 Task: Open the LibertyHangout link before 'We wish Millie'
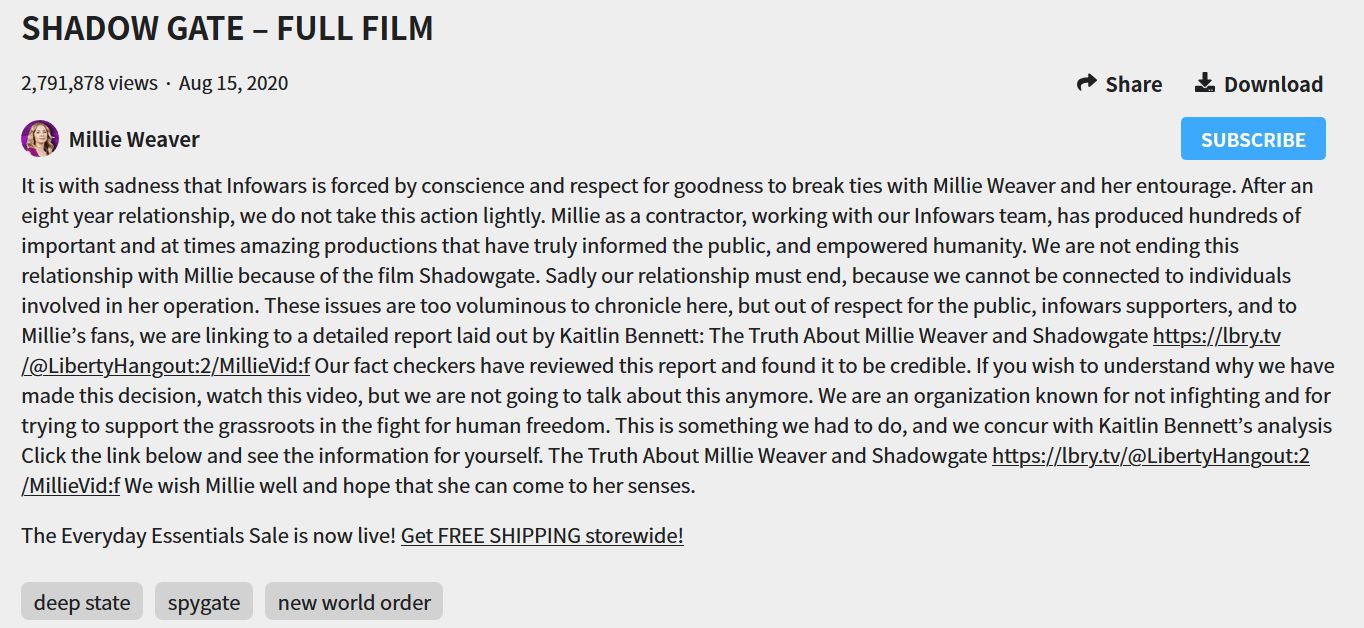click(x=1151, y=456)
